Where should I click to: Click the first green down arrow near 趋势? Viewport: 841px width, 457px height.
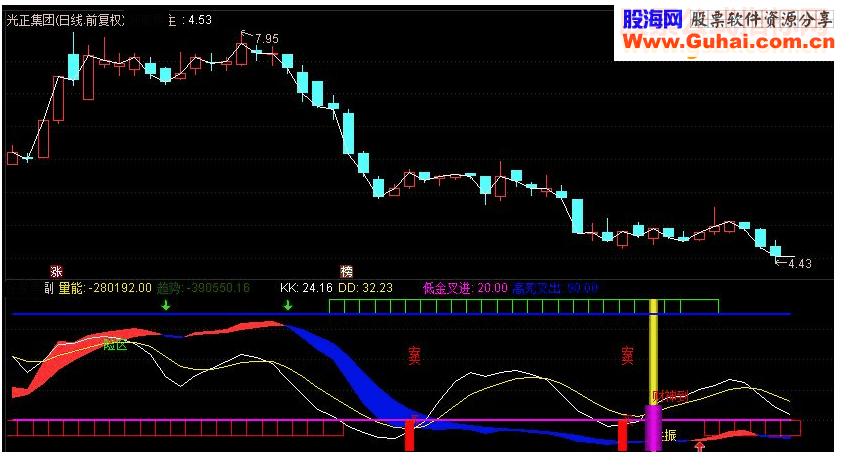tap(166, 305)
